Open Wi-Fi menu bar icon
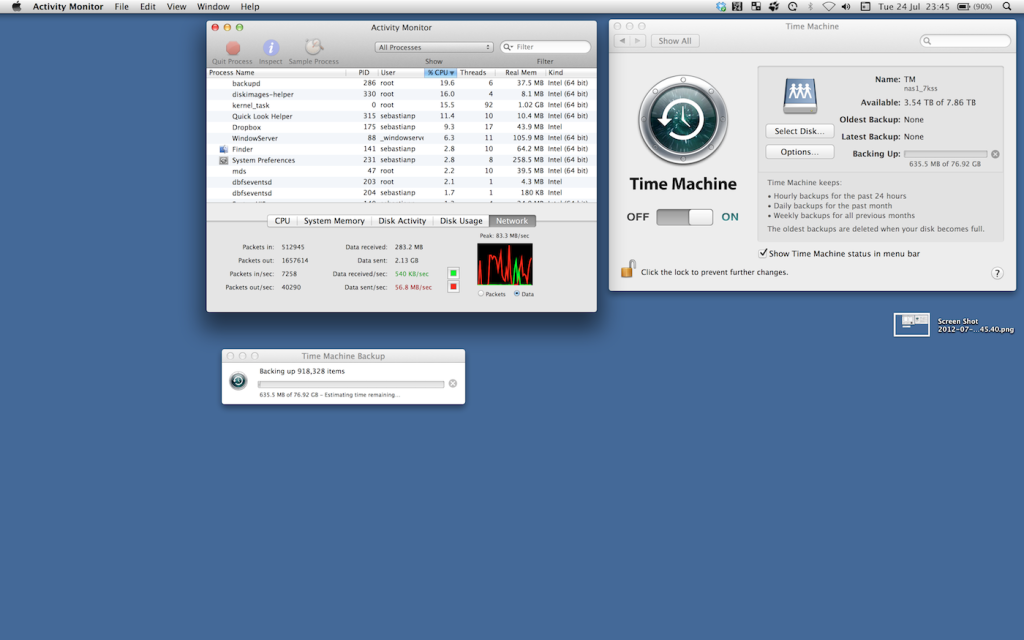Viewport: 1024px width, 640px height. [x=829, y=7]
